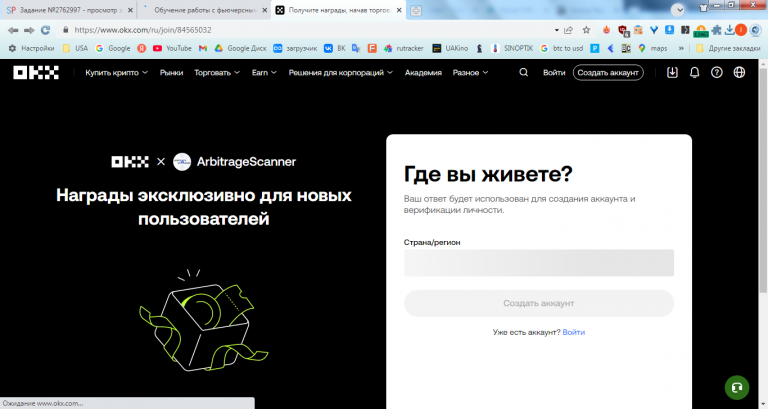The width and height of the screenshot is (768, 409).
Task: Expand the Купить крипто dropdown menu
Action: 116,72
